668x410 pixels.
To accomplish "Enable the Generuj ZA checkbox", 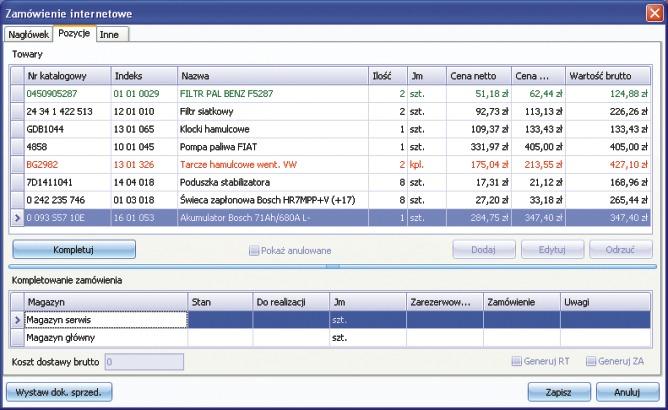I will 590,361.
